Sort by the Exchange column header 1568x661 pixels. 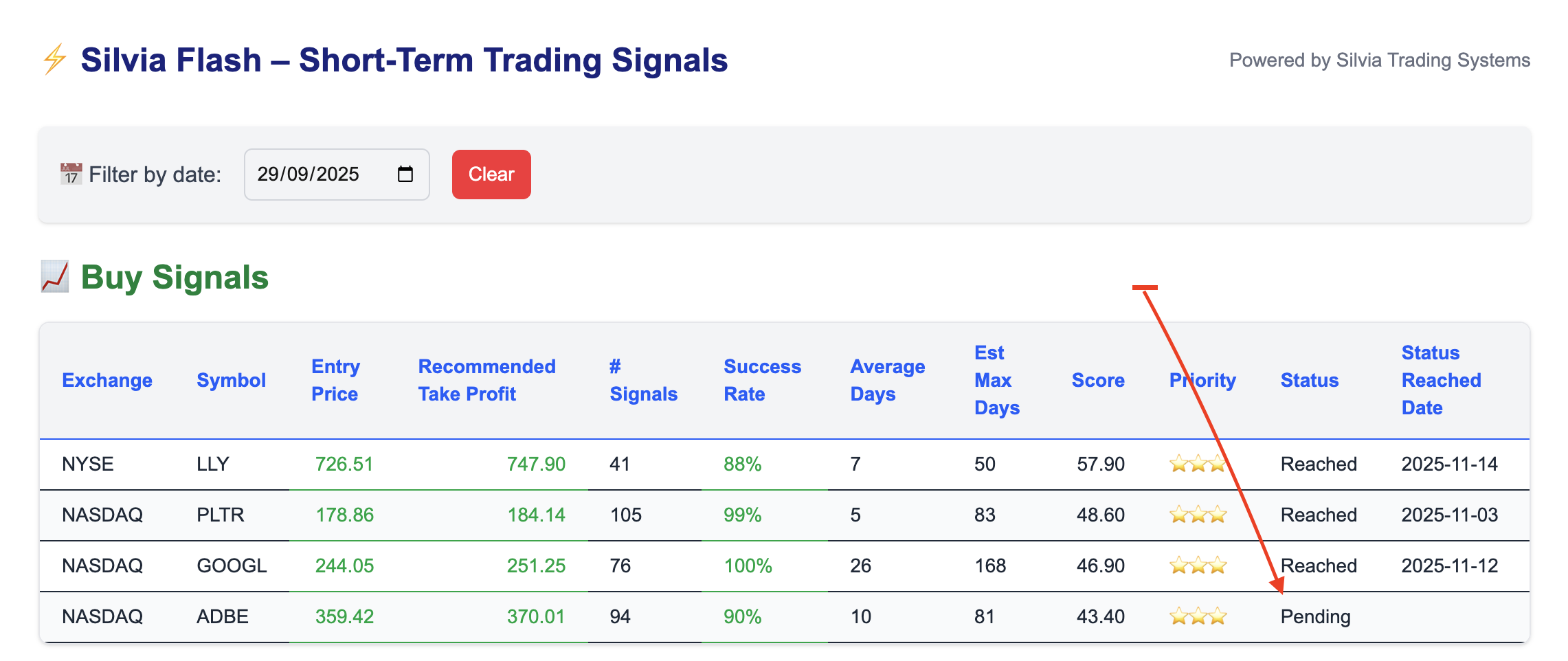(x=107, y=381)
